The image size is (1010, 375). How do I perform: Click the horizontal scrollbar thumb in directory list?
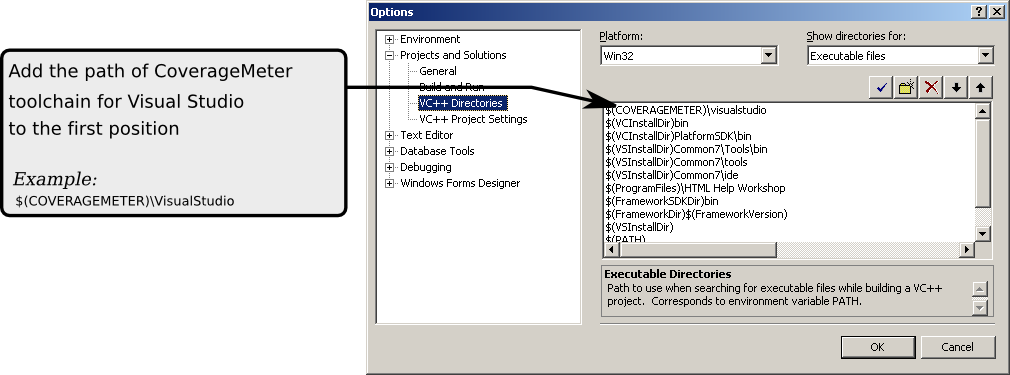click(698, 249)
